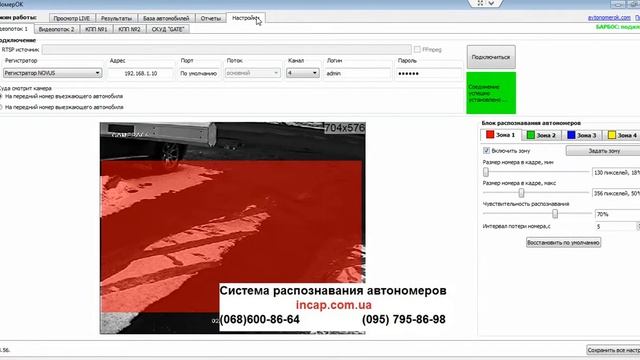The height and width of the screenshot is (360, 640).
Task: Click the 70% sensitivity value field
Action: (x=618, y=214)
